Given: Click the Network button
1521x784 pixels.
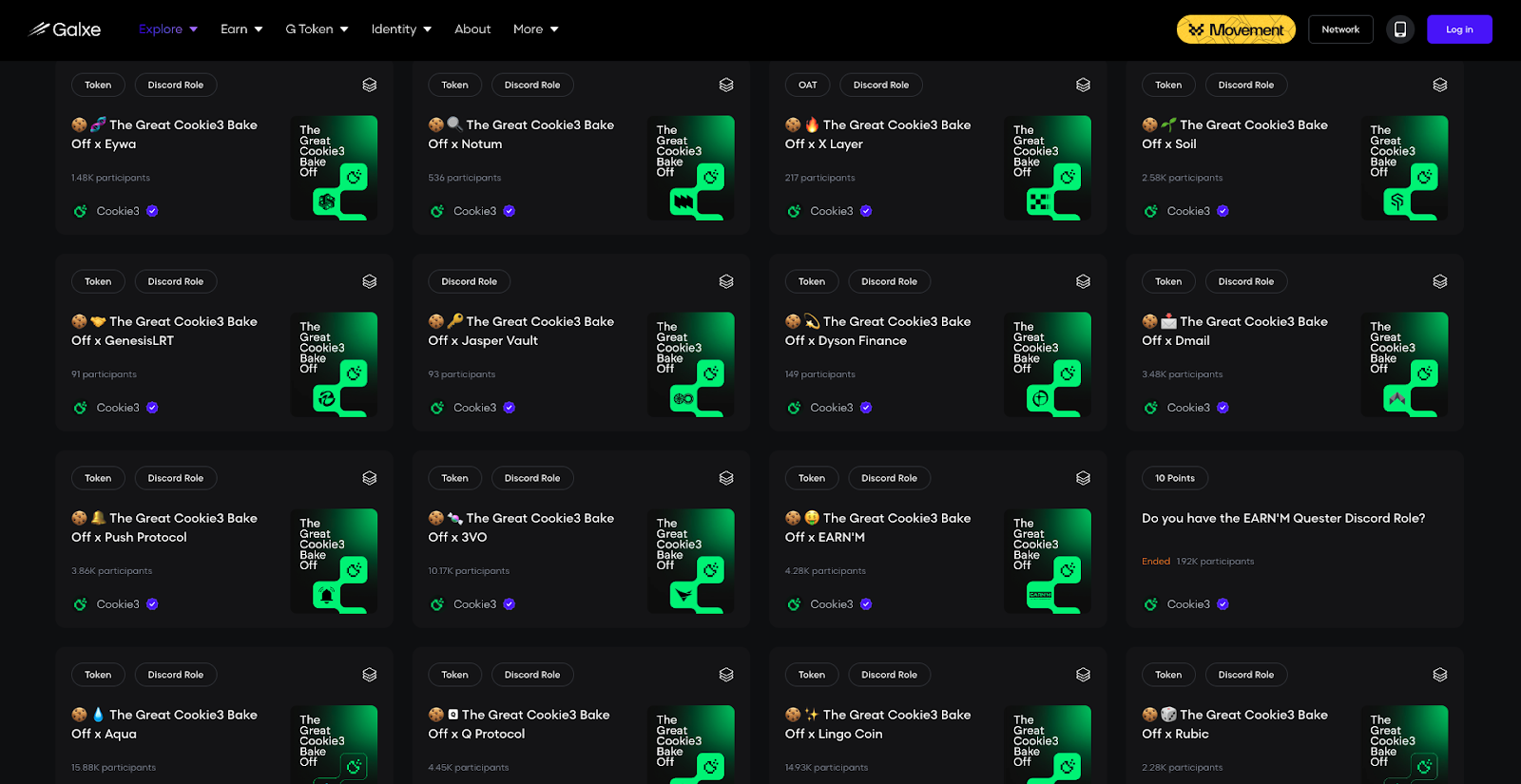Looking at the screenshot, I should pyautogui.click(x=1340, y=29).
